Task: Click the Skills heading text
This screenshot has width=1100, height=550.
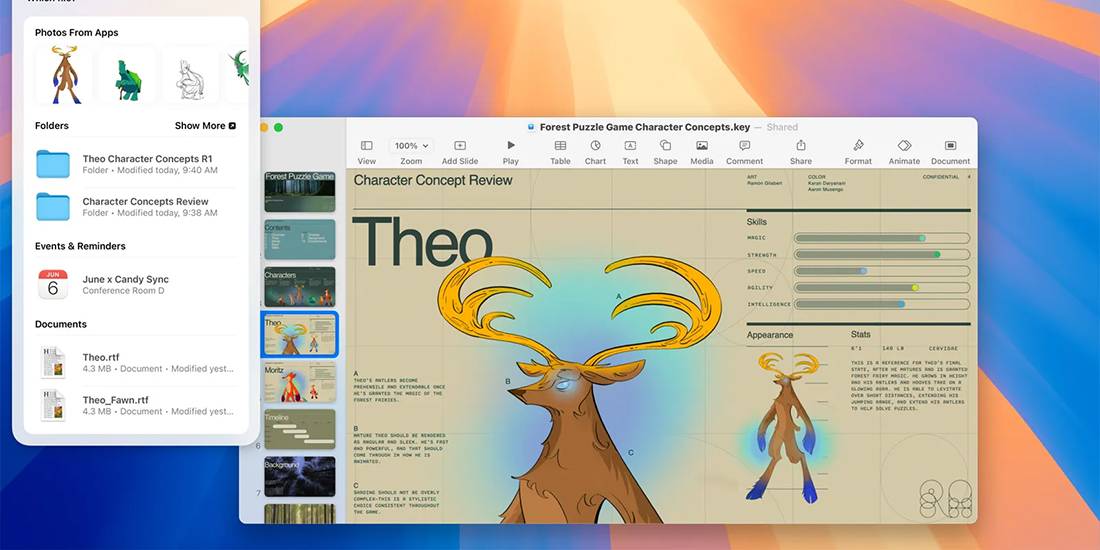Action: (x=757, y=222)
